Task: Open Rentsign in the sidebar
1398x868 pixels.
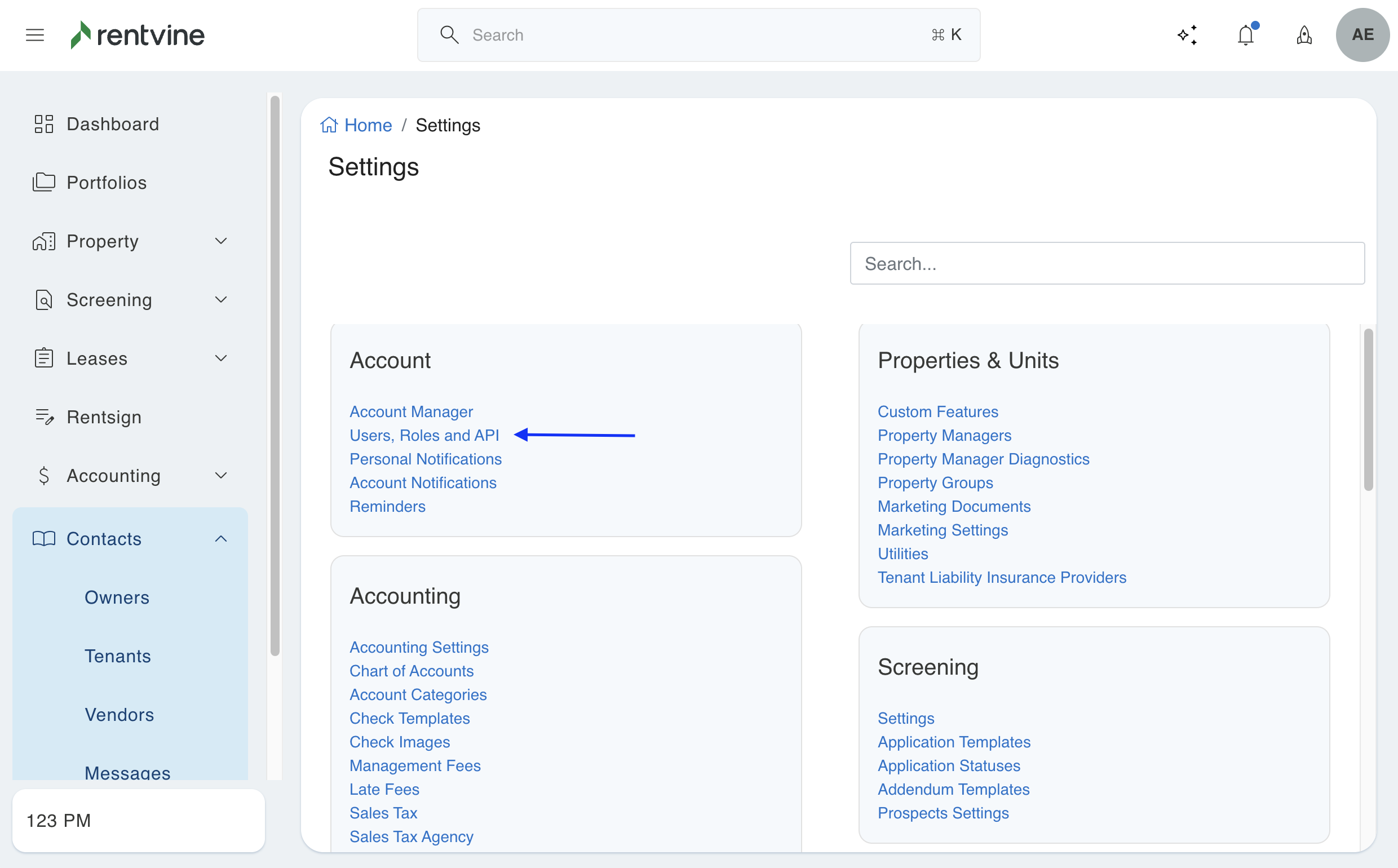Action: [103, 417]
